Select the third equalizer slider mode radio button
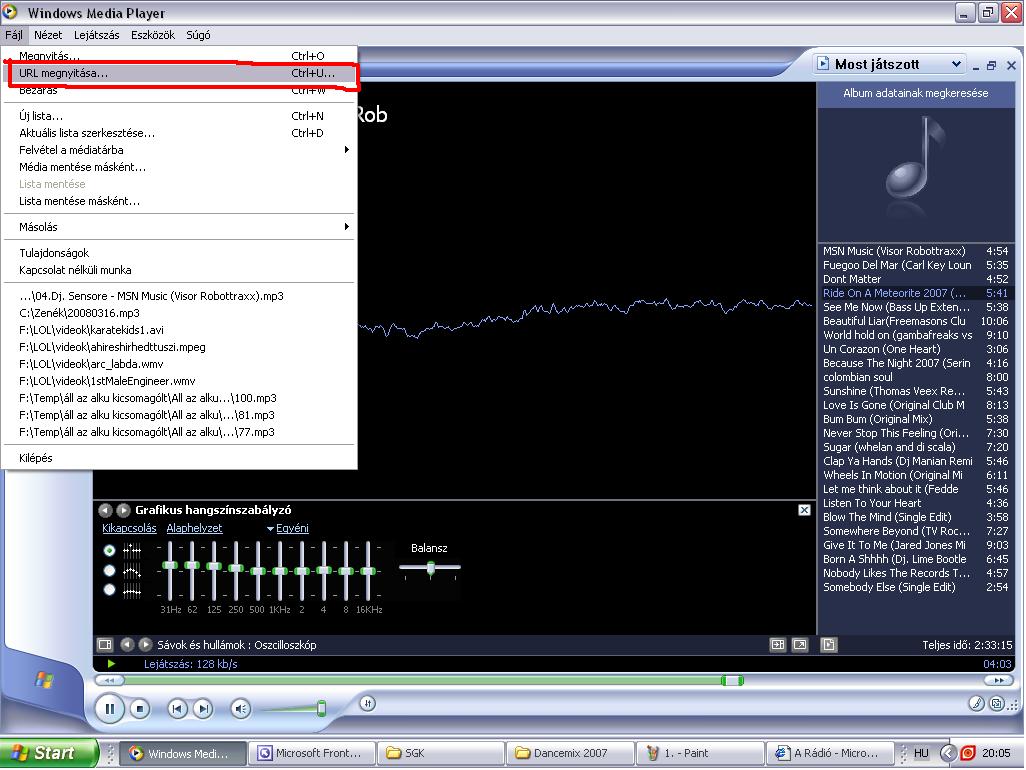The height and width of the screenshot is (770, 1026). click(109, 590)
